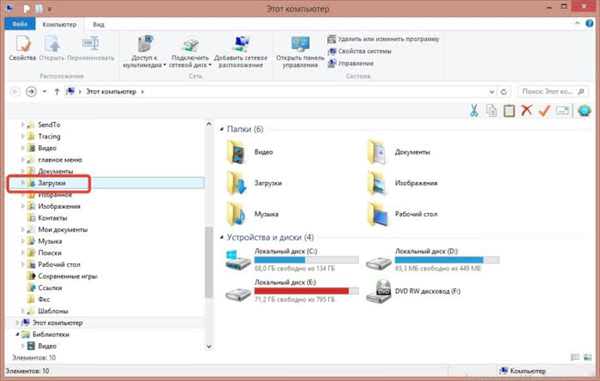
Task: Refresh the current folder view
Action: pos(504,92)
